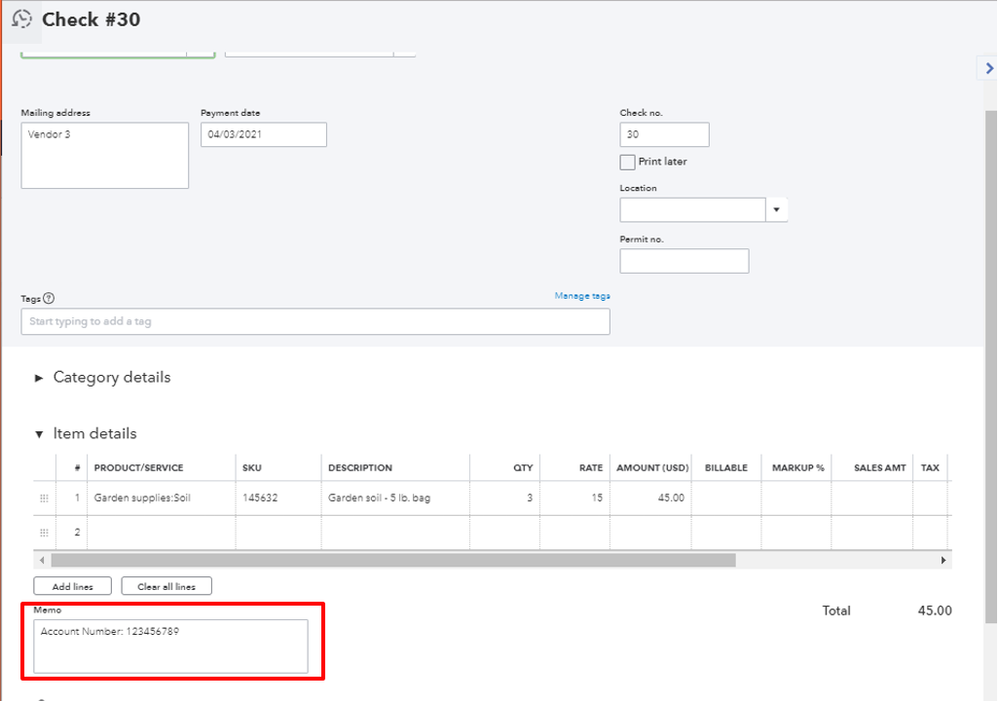Click the recent transactions clock icon

[21, 20]
